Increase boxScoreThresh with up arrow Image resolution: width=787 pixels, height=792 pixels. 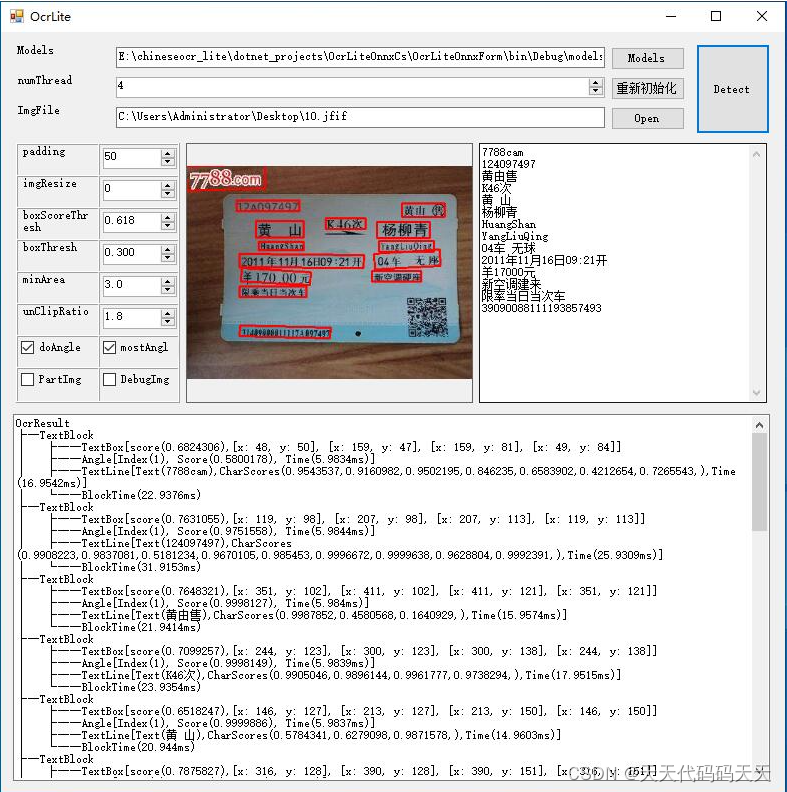pos(168,217)
